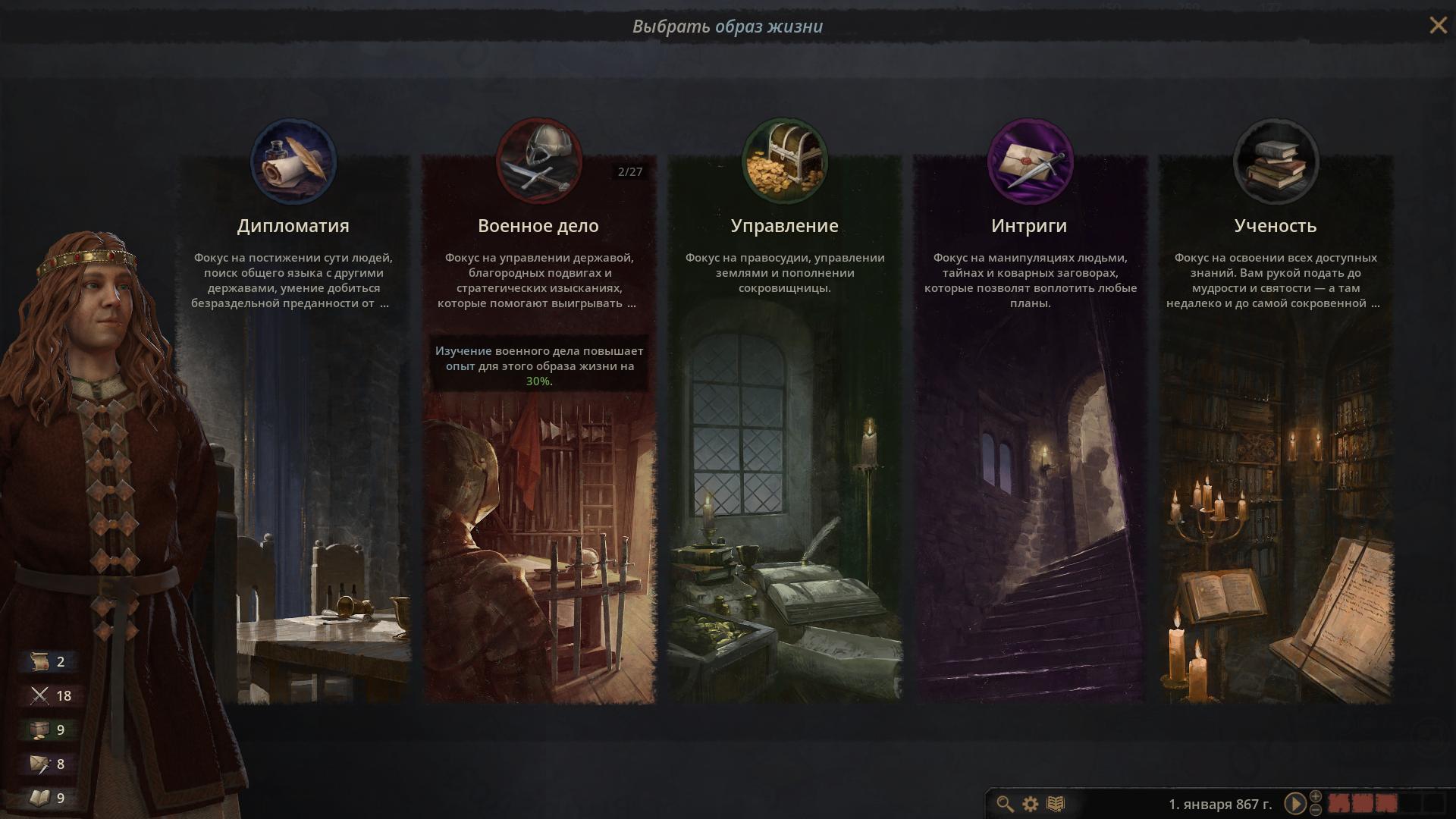Close the Выбрать образ жизни window

pyautogui.click(x=1437, y=26)
